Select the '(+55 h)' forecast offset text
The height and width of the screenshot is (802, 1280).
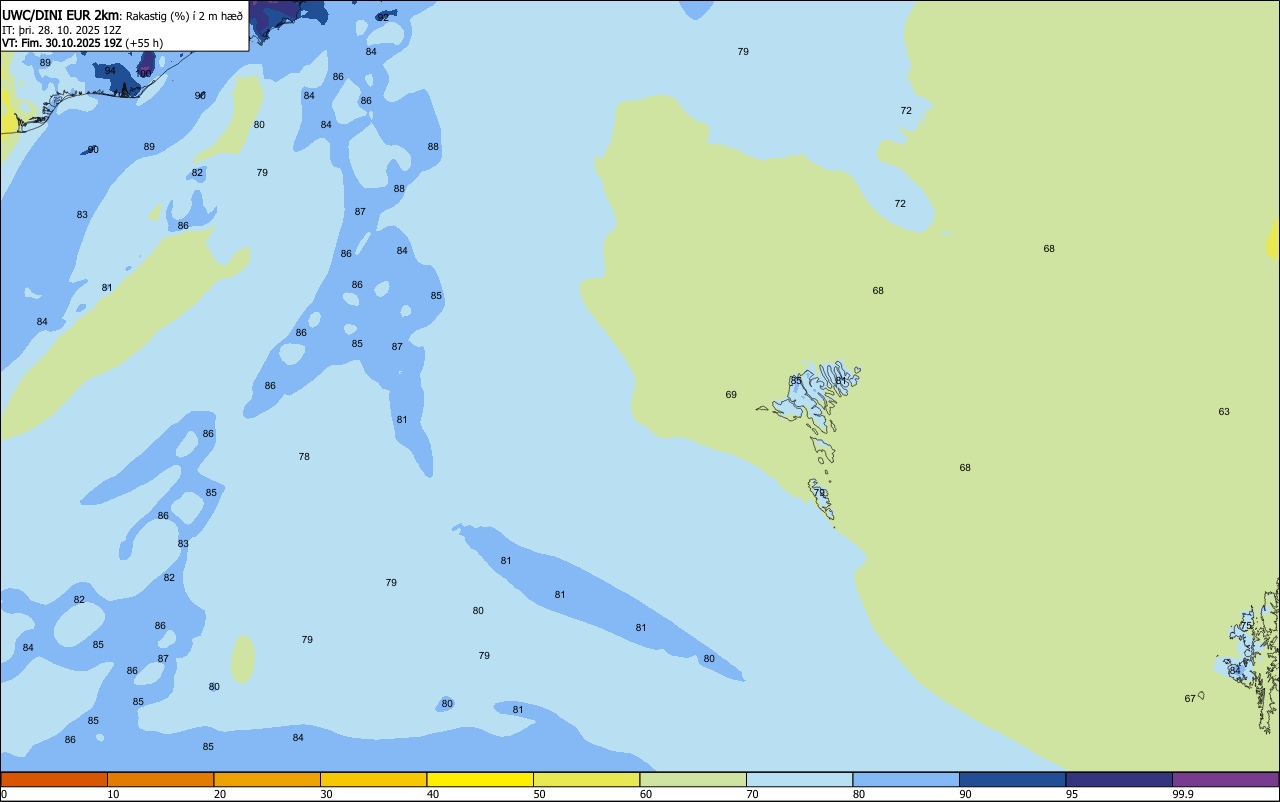pos(145,43)
